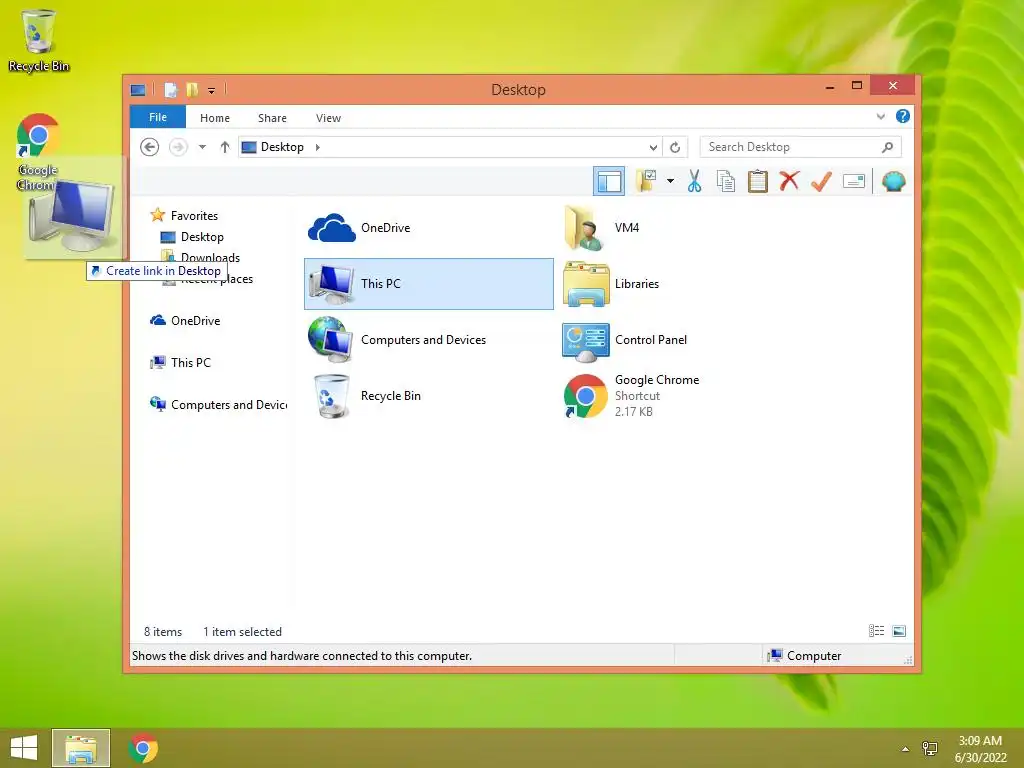Click the network tray icon
1024x768 pixels.
click(929, 748)
